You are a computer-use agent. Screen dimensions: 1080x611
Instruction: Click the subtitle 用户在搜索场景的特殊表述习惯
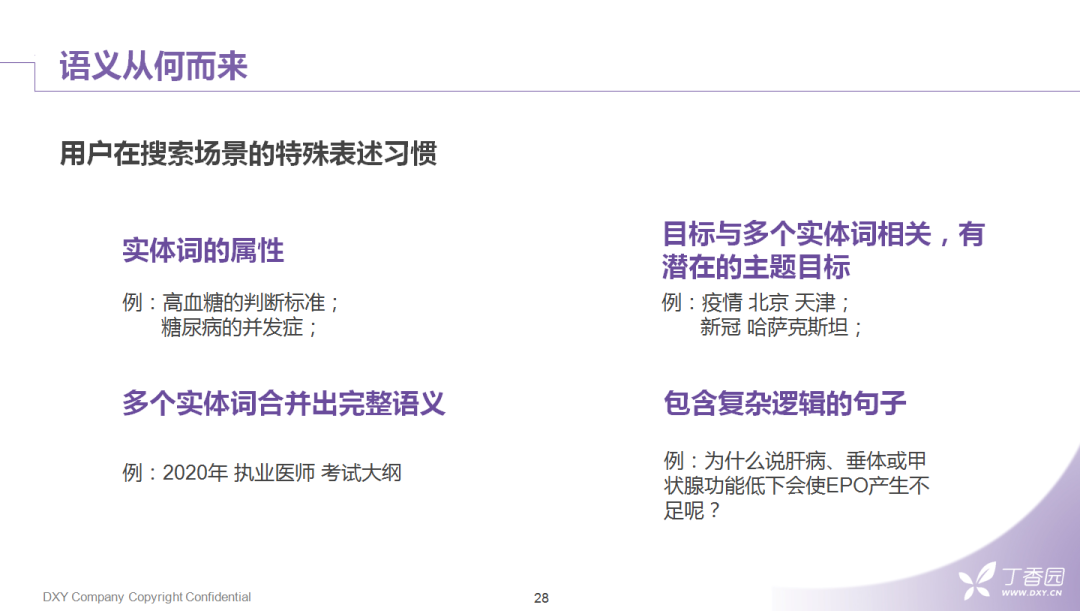248,153
